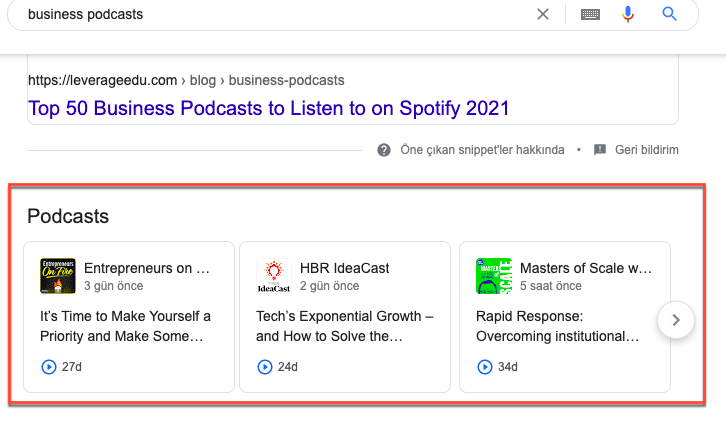Open the on-screen keyboard icon
This screenshot has height=423, width=726.
coord(590,14)
